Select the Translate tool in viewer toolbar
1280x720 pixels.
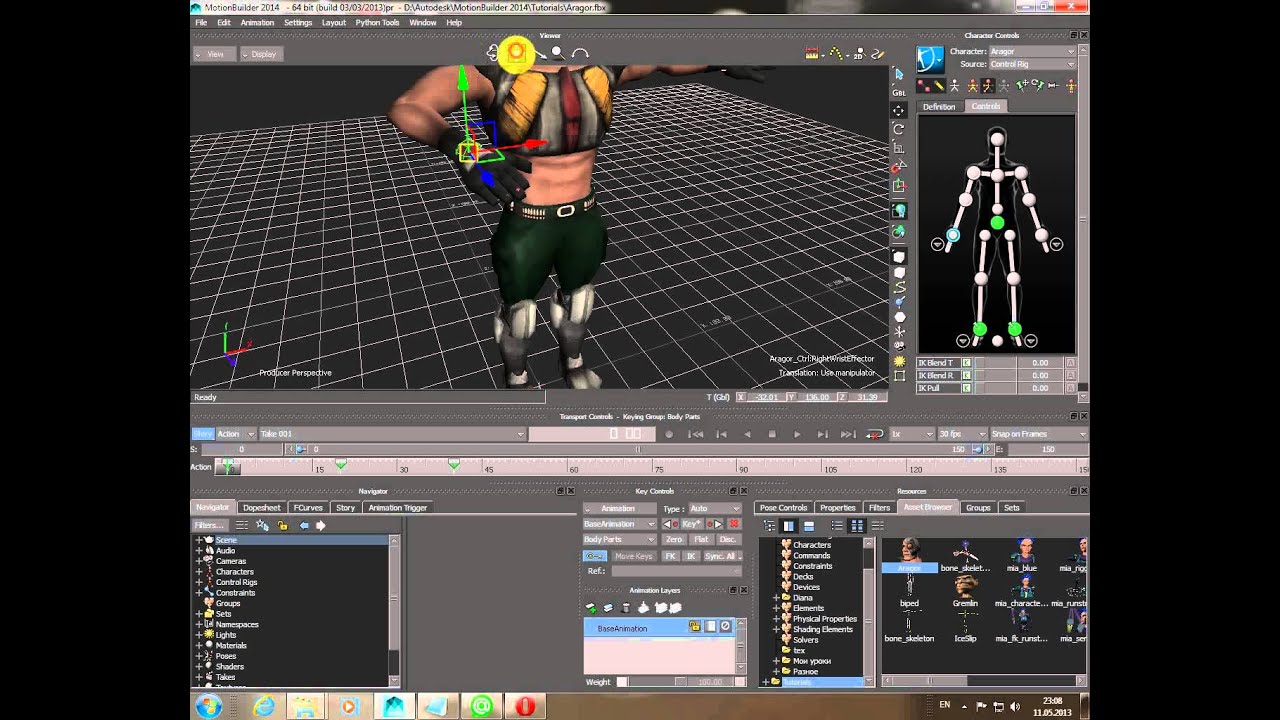(898, 110)
